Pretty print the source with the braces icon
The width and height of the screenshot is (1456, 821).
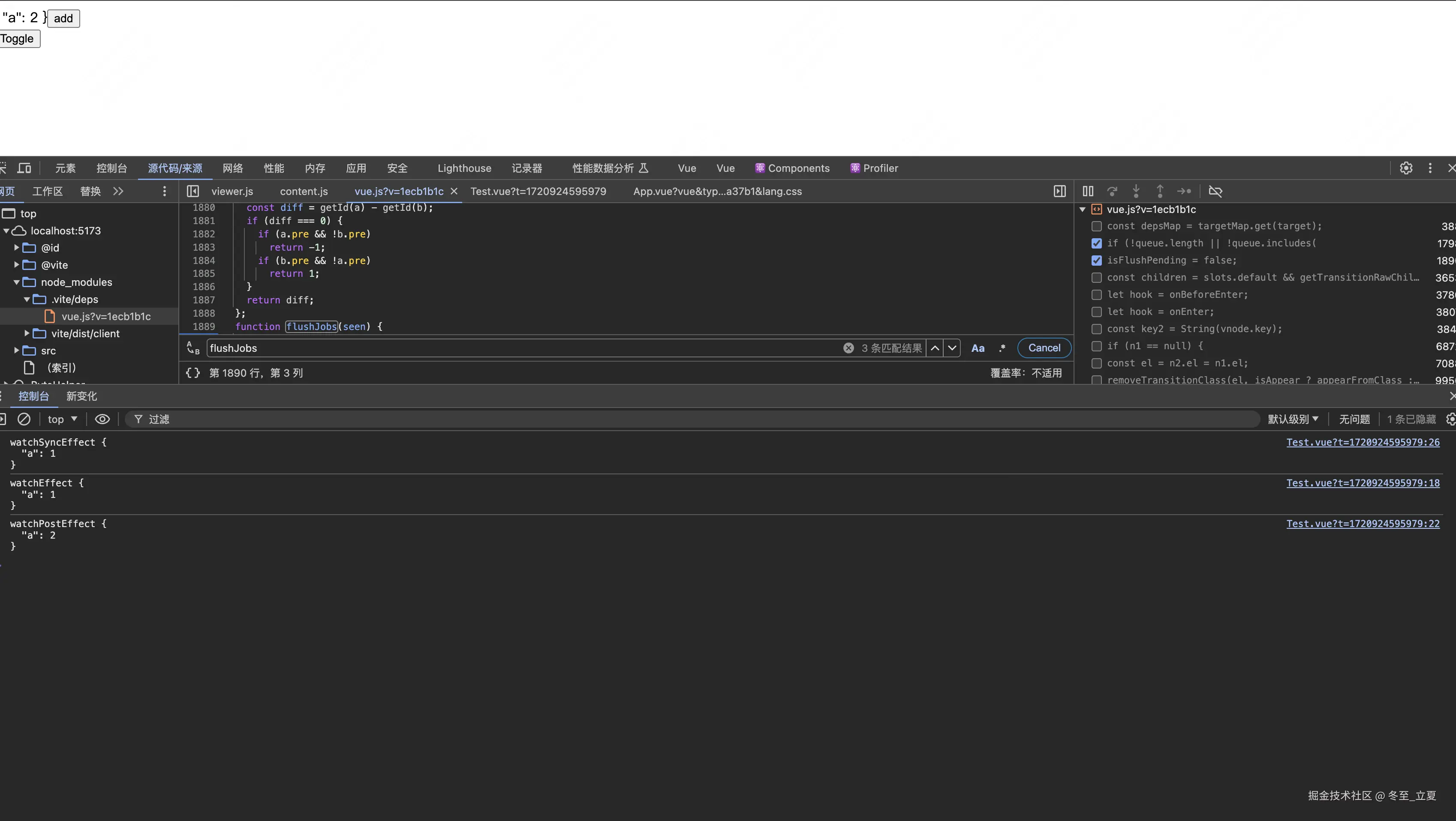[193, 373]
